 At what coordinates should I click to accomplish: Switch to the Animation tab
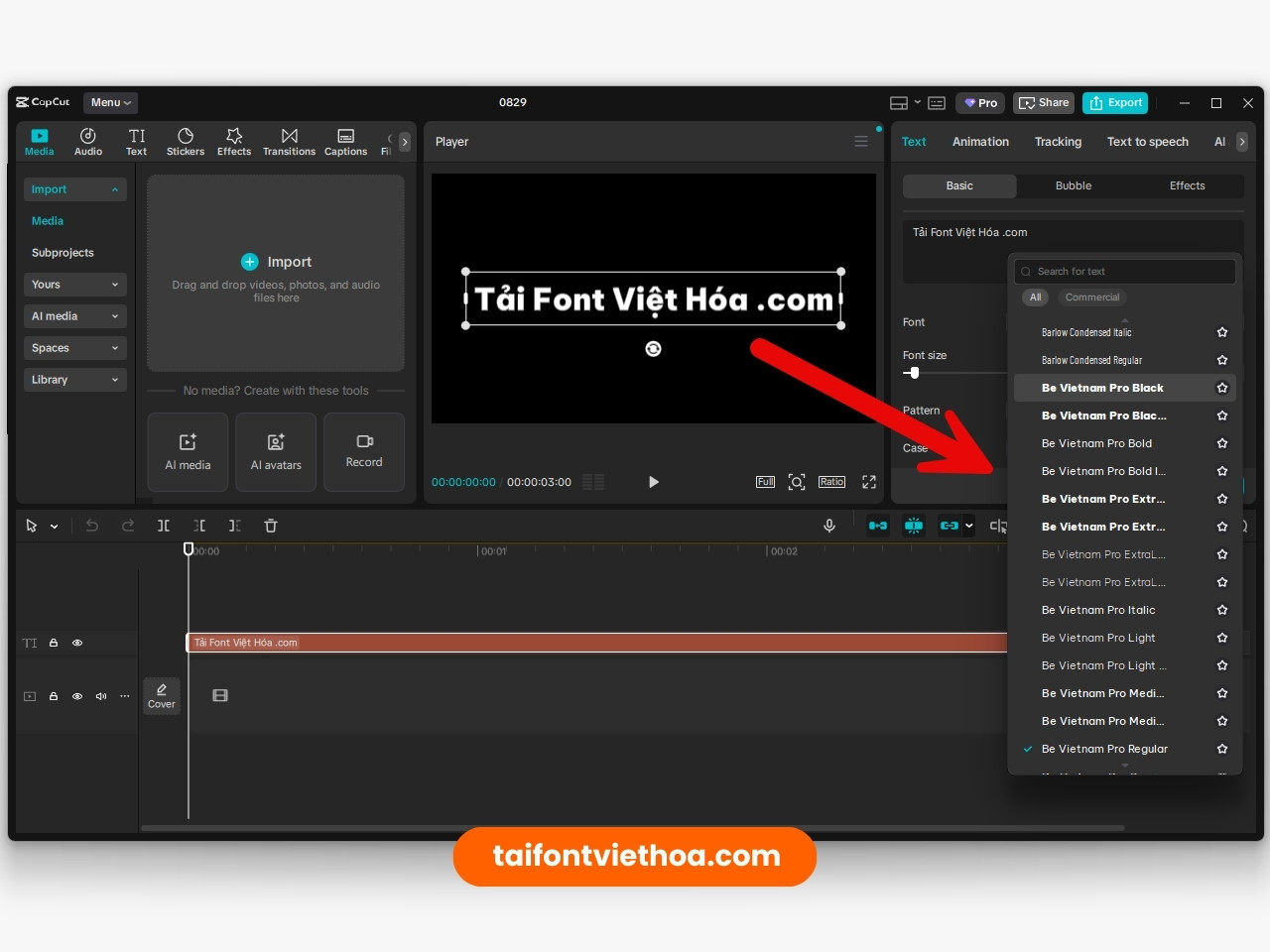(980, 142)
